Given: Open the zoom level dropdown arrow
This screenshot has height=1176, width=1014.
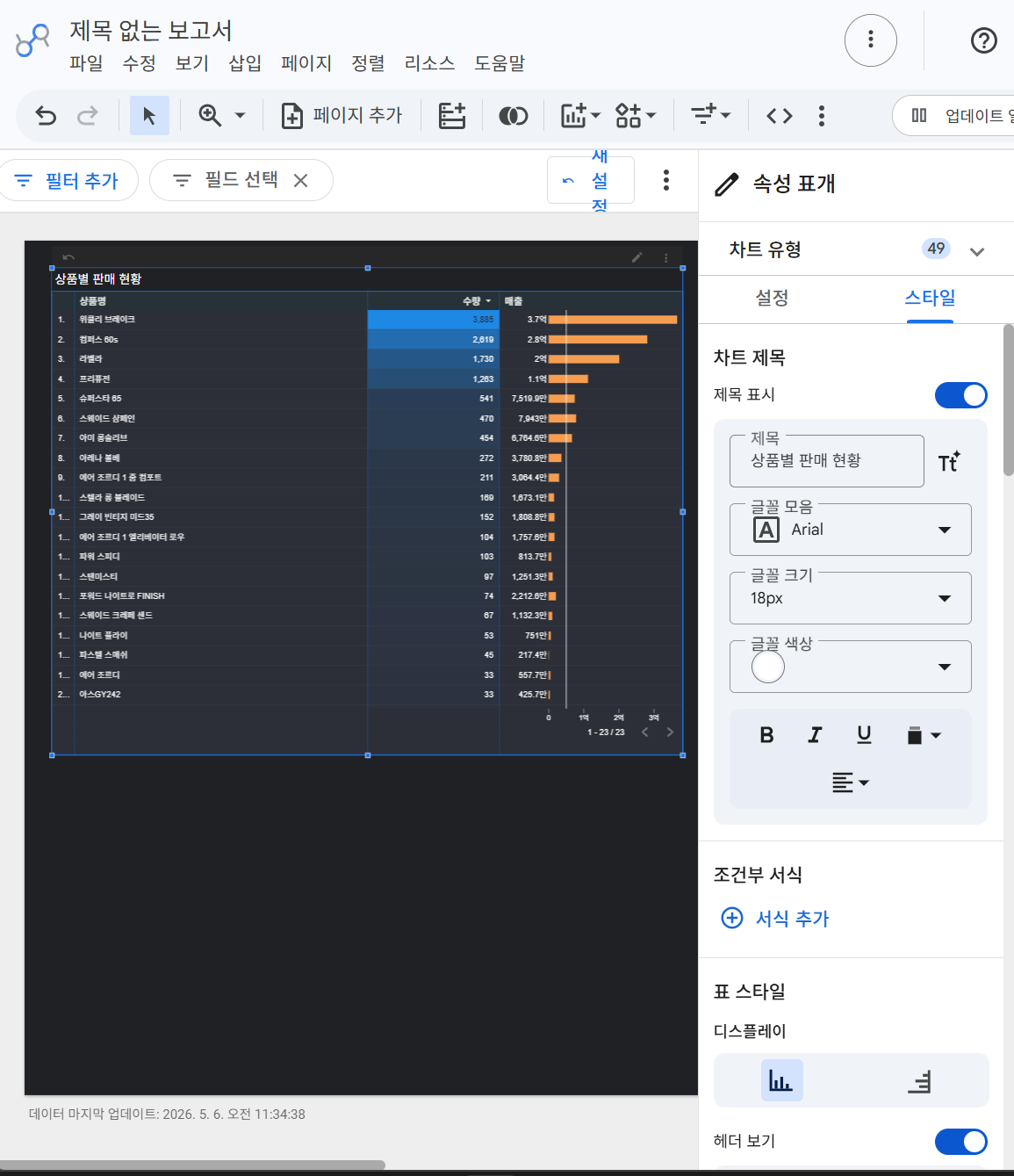Looking at the screenshot, I should pos(240,115).
